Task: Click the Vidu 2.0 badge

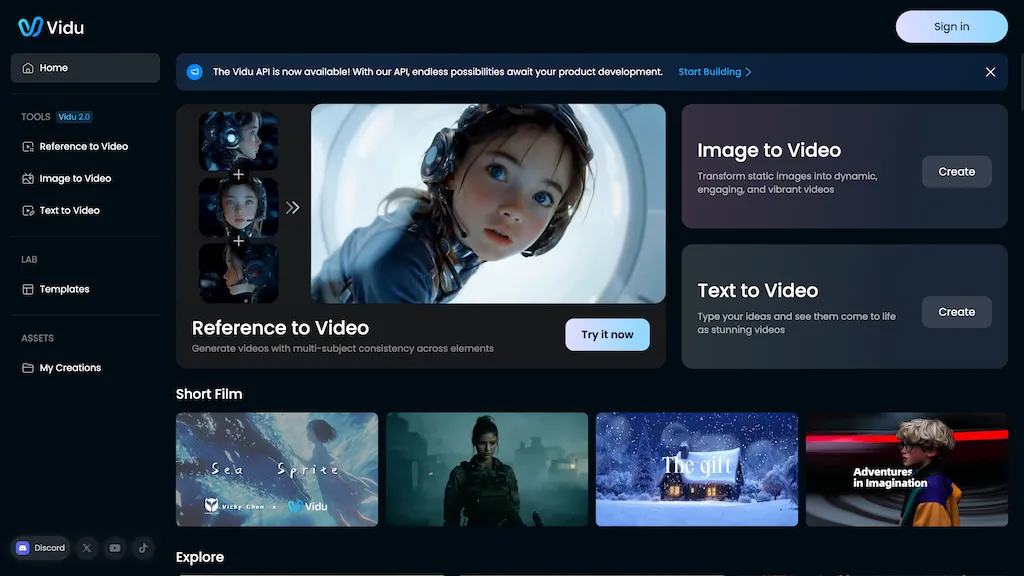Action: [x=74, y=117]
